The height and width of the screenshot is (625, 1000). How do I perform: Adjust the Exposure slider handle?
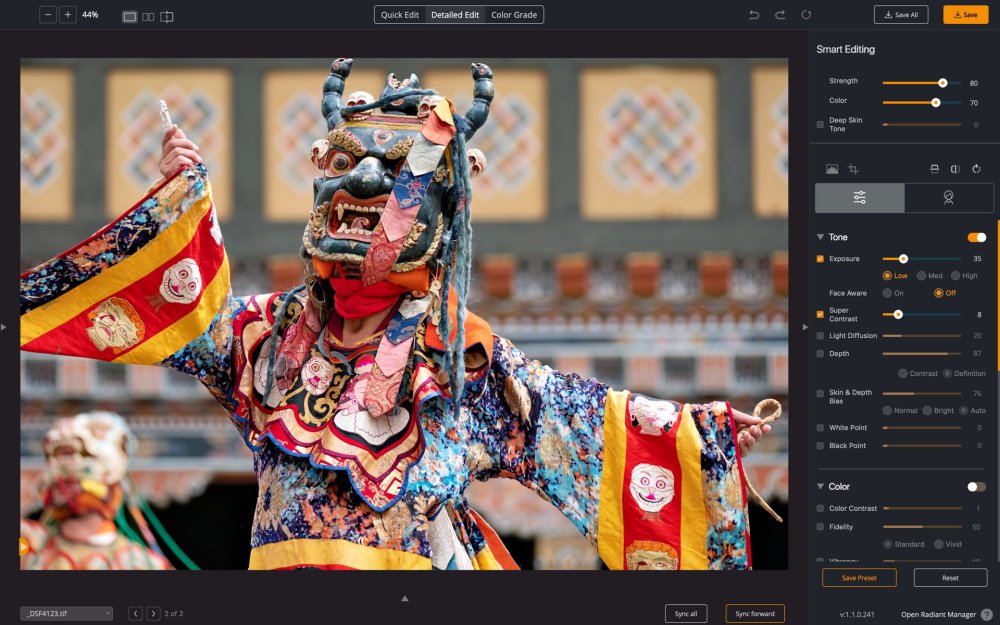click(x=903, y=259)
